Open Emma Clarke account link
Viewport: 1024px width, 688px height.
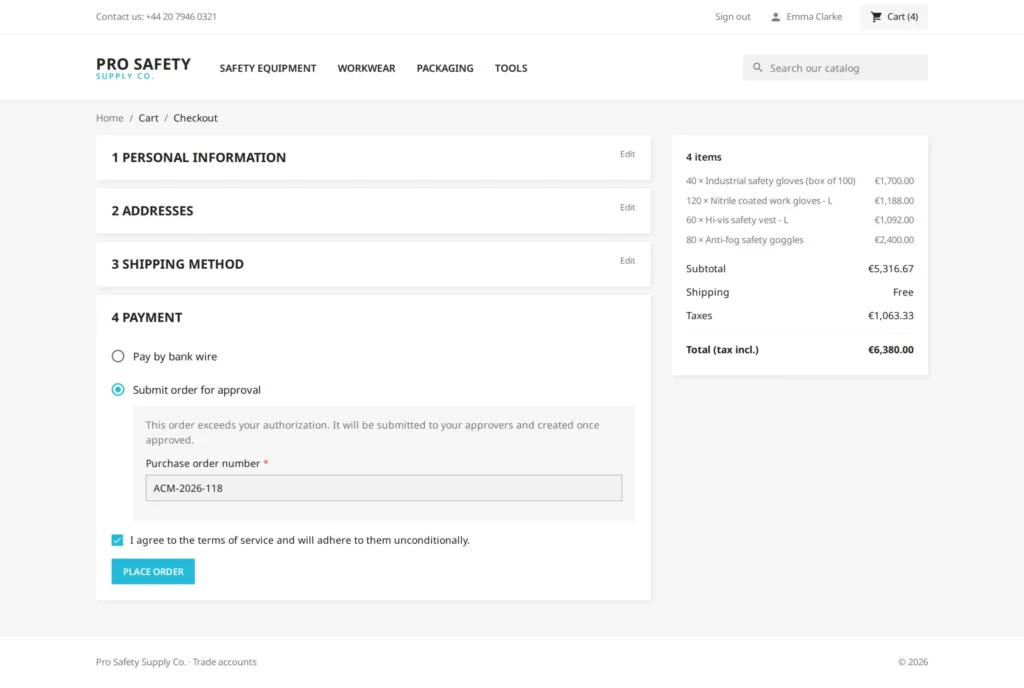coord(814,17)
